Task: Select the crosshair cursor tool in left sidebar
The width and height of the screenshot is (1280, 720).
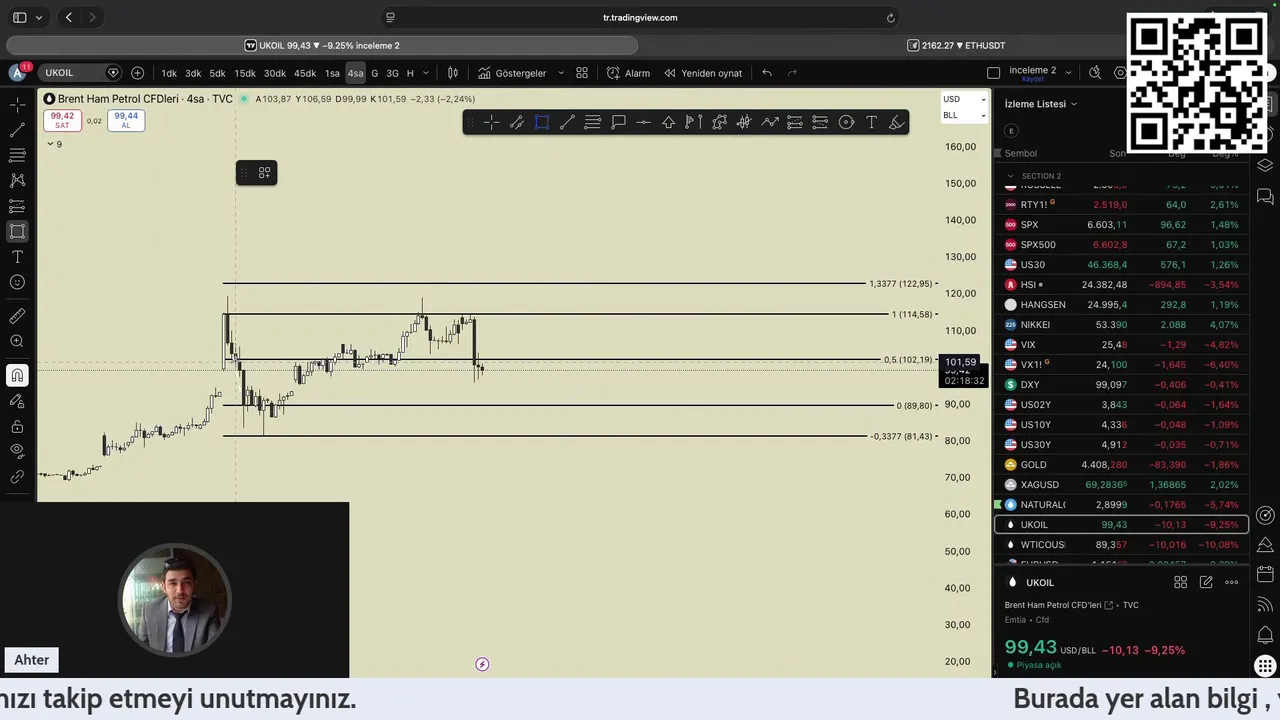Action: (18, 105)
